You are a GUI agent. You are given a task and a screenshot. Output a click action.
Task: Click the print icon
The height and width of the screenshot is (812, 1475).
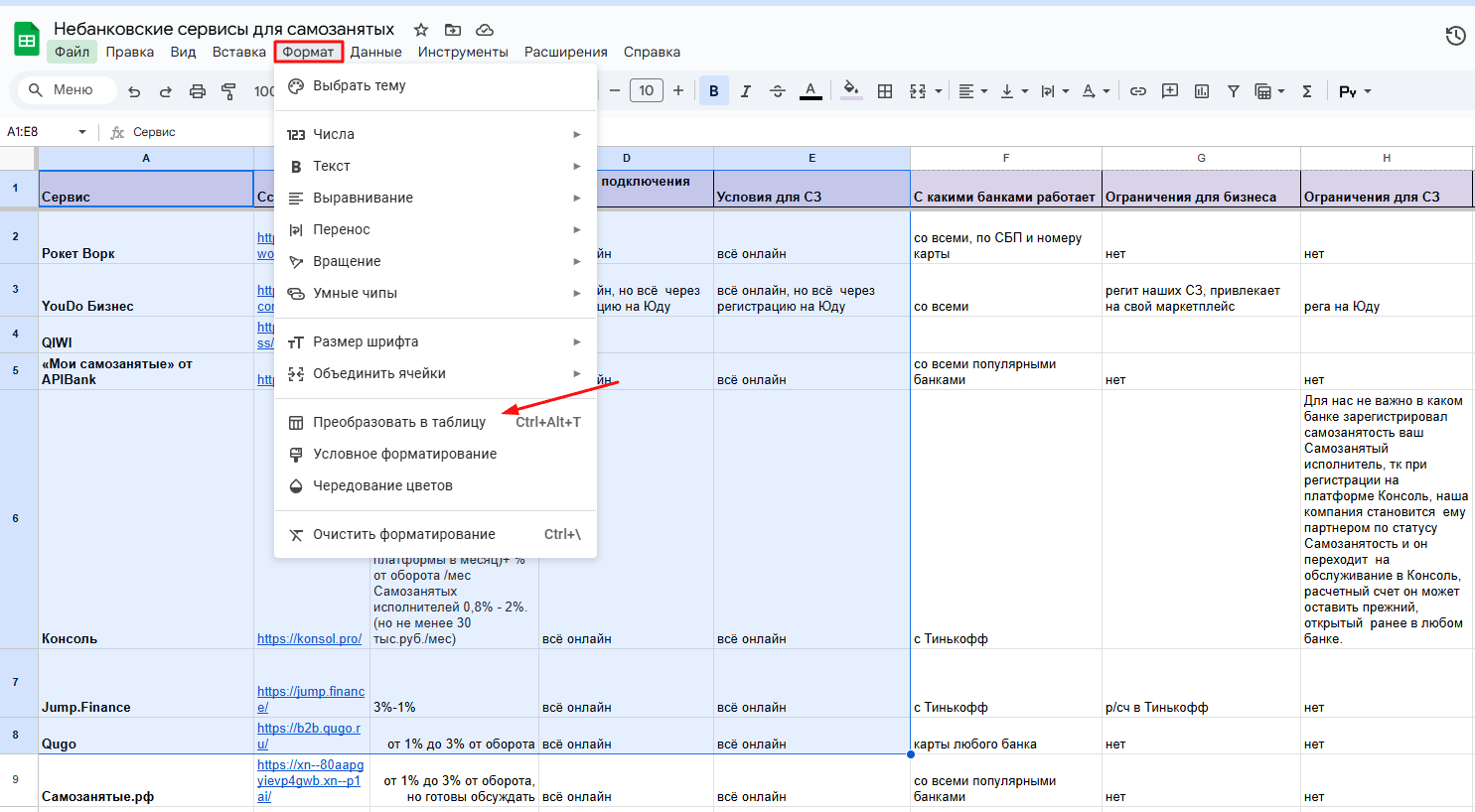click(x=197, y=91)
